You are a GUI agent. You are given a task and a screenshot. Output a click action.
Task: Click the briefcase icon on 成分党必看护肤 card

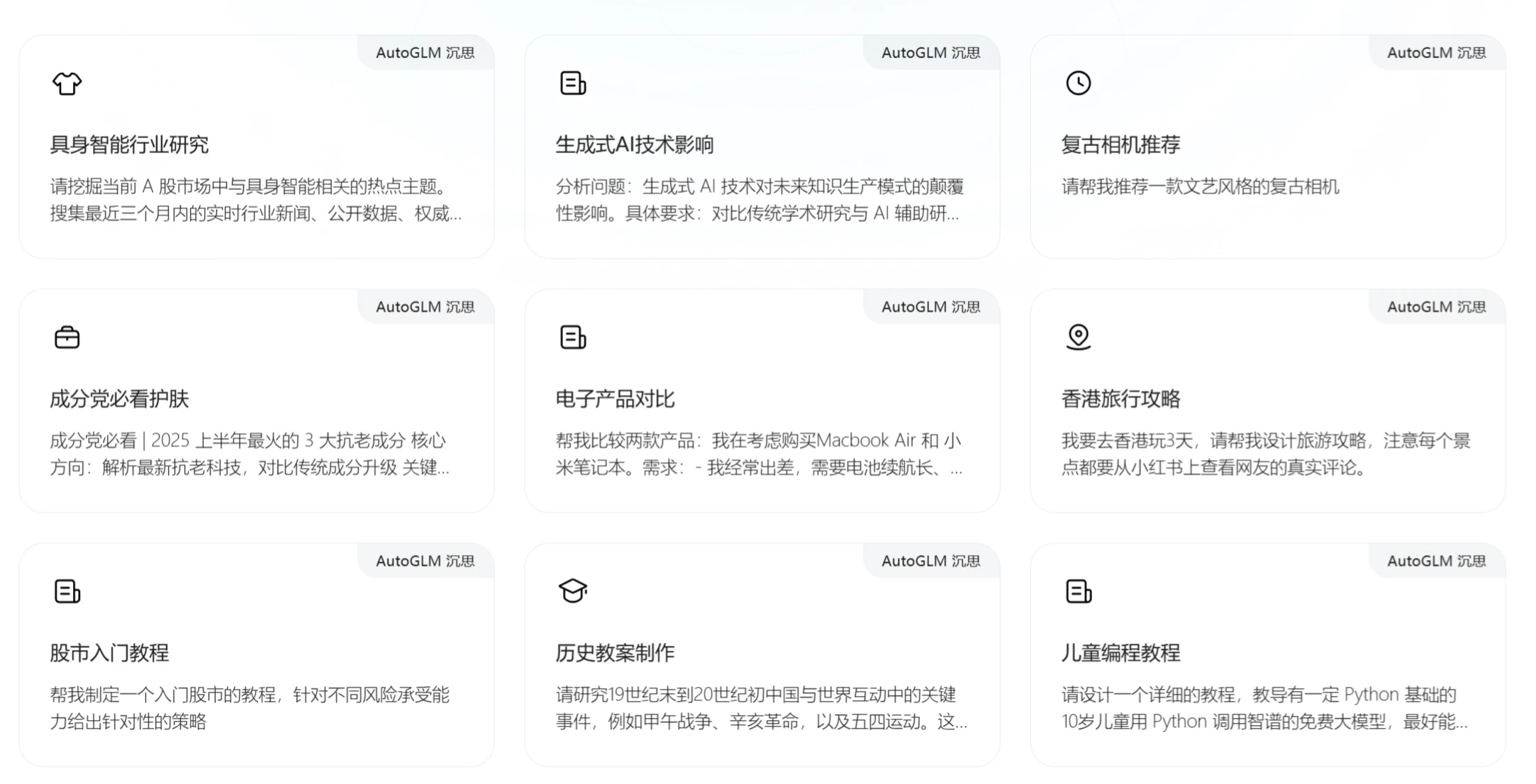point(67,337)
